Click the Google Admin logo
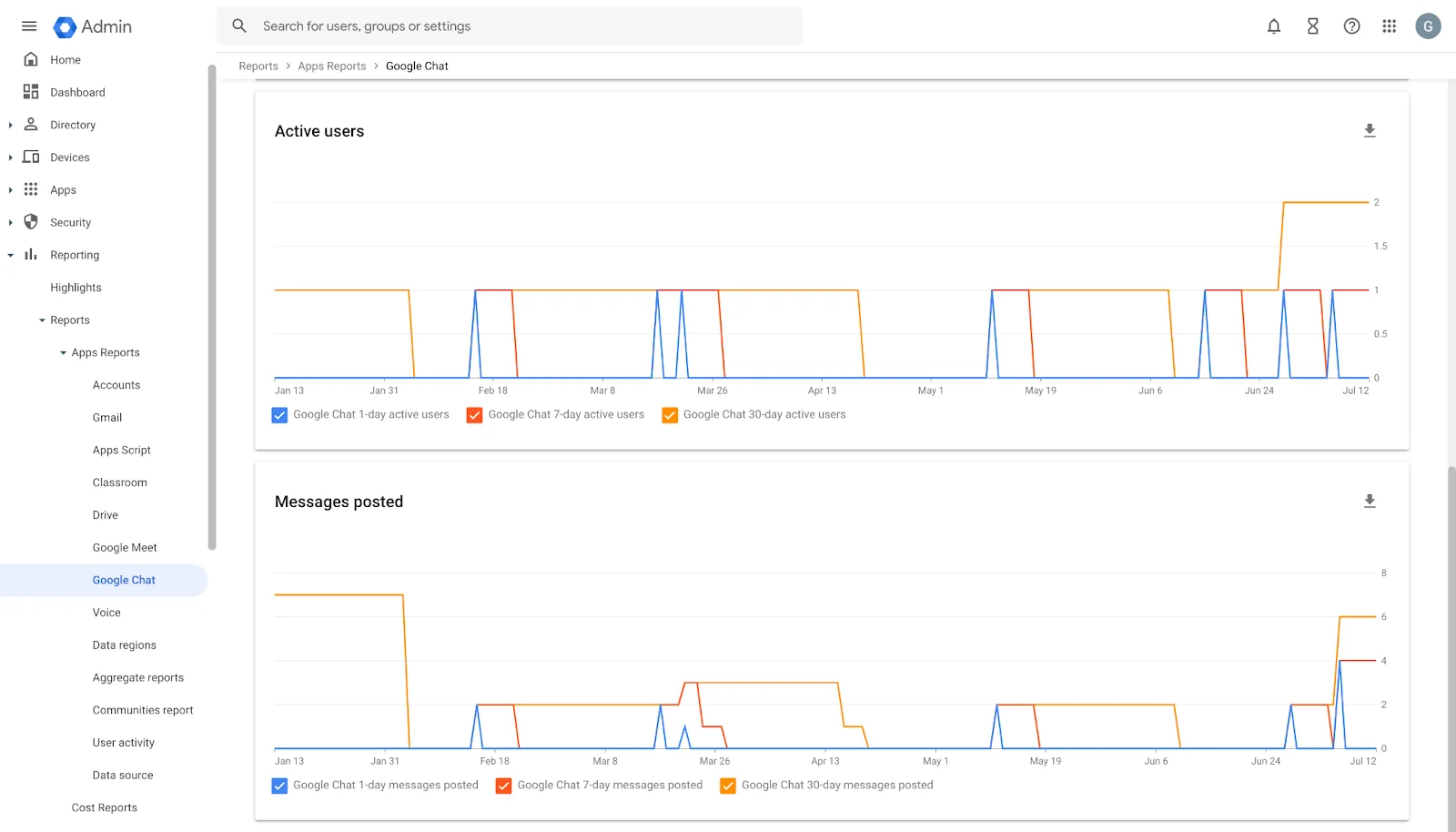The image size is (1456, 832). coord(93,27)
